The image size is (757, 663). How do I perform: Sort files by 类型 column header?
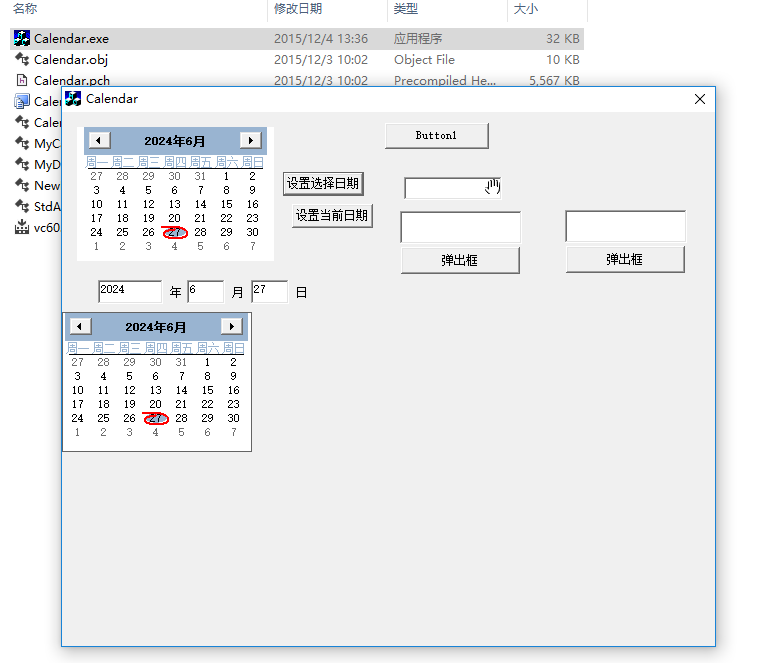[x=406, y=9]
